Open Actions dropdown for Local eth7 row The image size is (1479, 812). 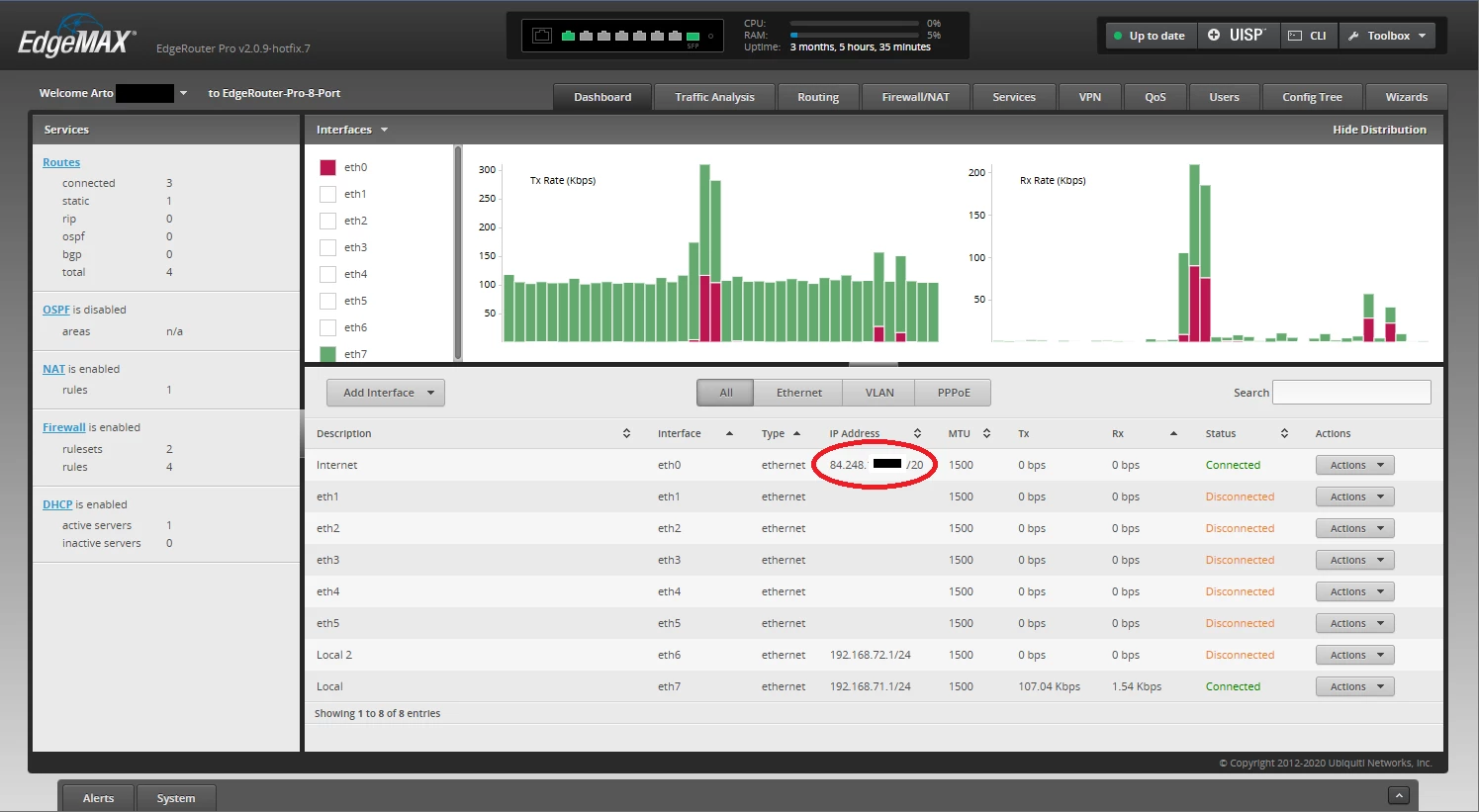[1354, 686]
